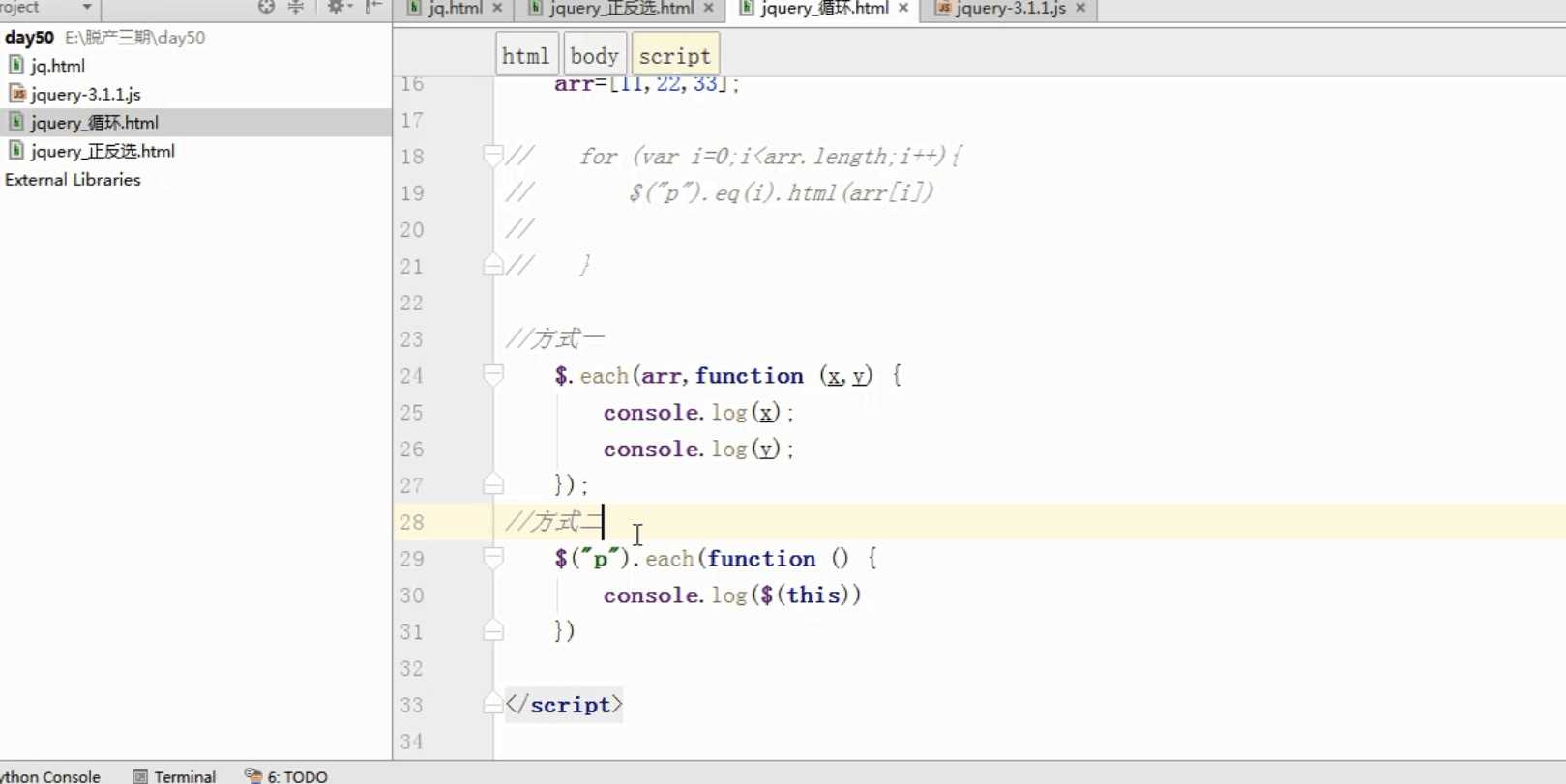Image resolution: width=1566 pixels, height=784 pixels.
Task: Click the //方式二 comment on line 28
Action: pos(553,522)
